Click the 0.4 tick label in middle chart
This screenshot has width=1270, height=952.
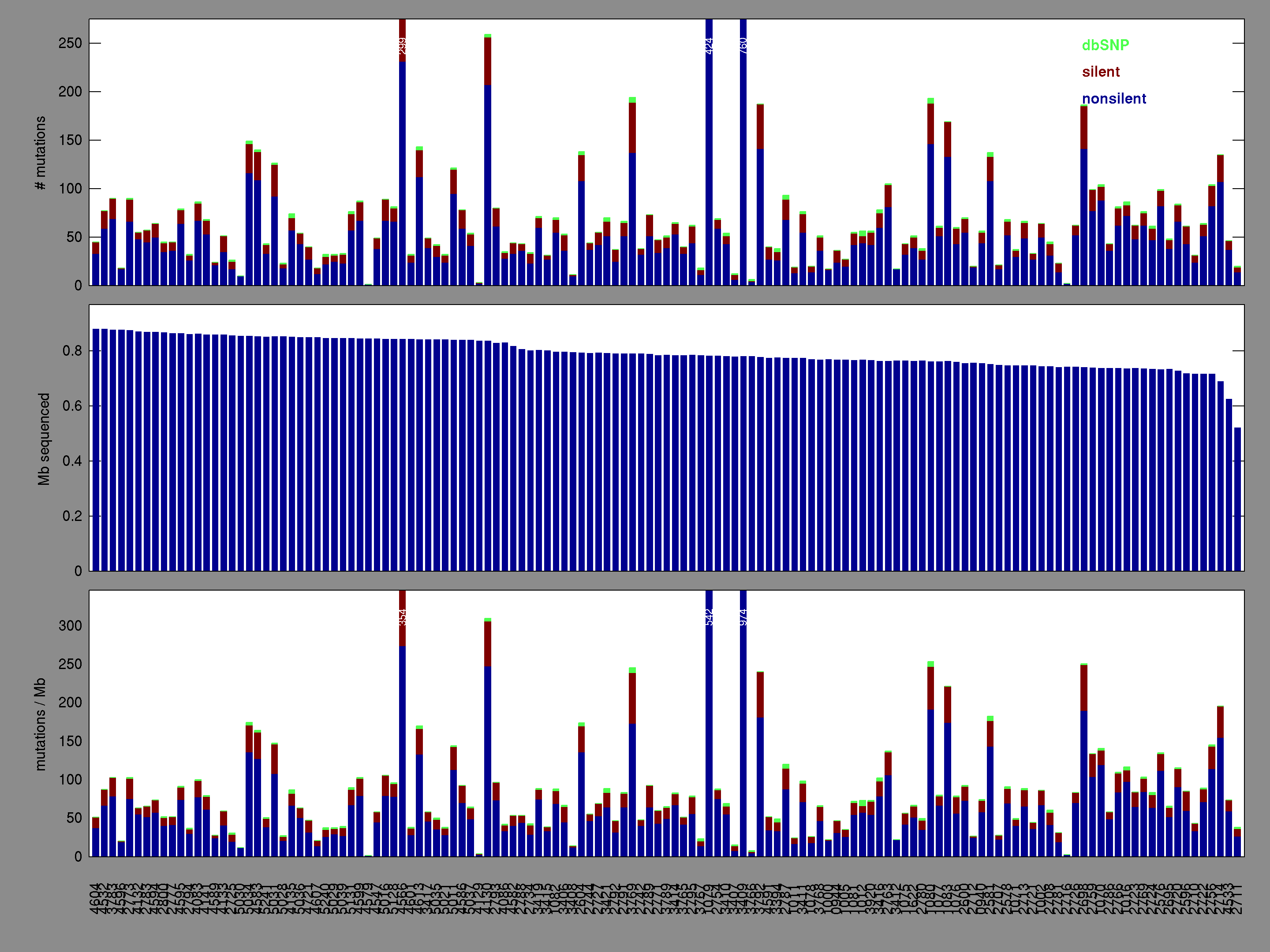tap(72, 461)
